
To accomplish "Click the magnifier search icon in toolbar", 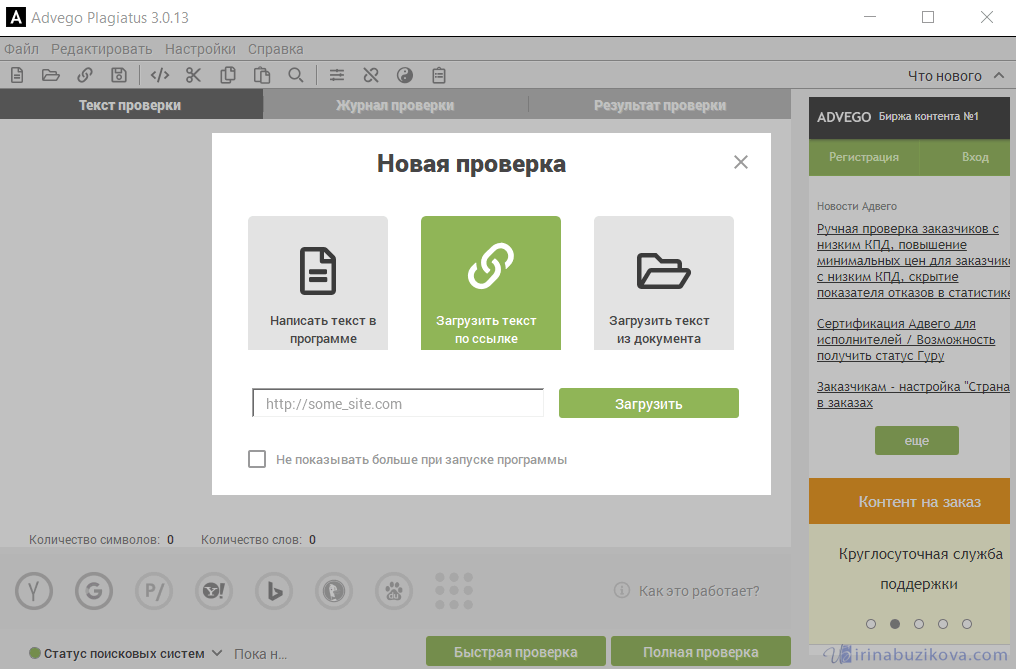I will point(295,75).
